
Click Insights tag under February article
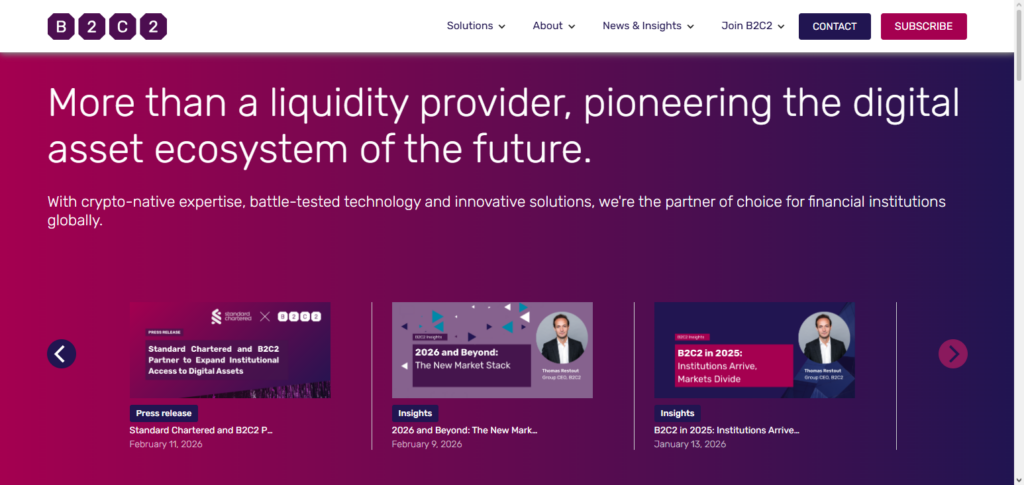click(415, 413)
